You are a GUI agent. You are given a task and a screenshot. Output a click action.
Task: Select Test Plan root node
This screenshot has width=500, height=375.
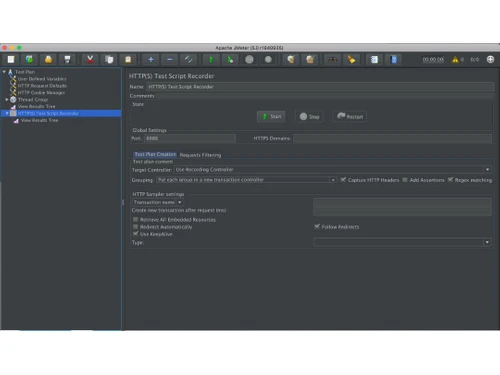pyautogui.click(x=25, y=72)
